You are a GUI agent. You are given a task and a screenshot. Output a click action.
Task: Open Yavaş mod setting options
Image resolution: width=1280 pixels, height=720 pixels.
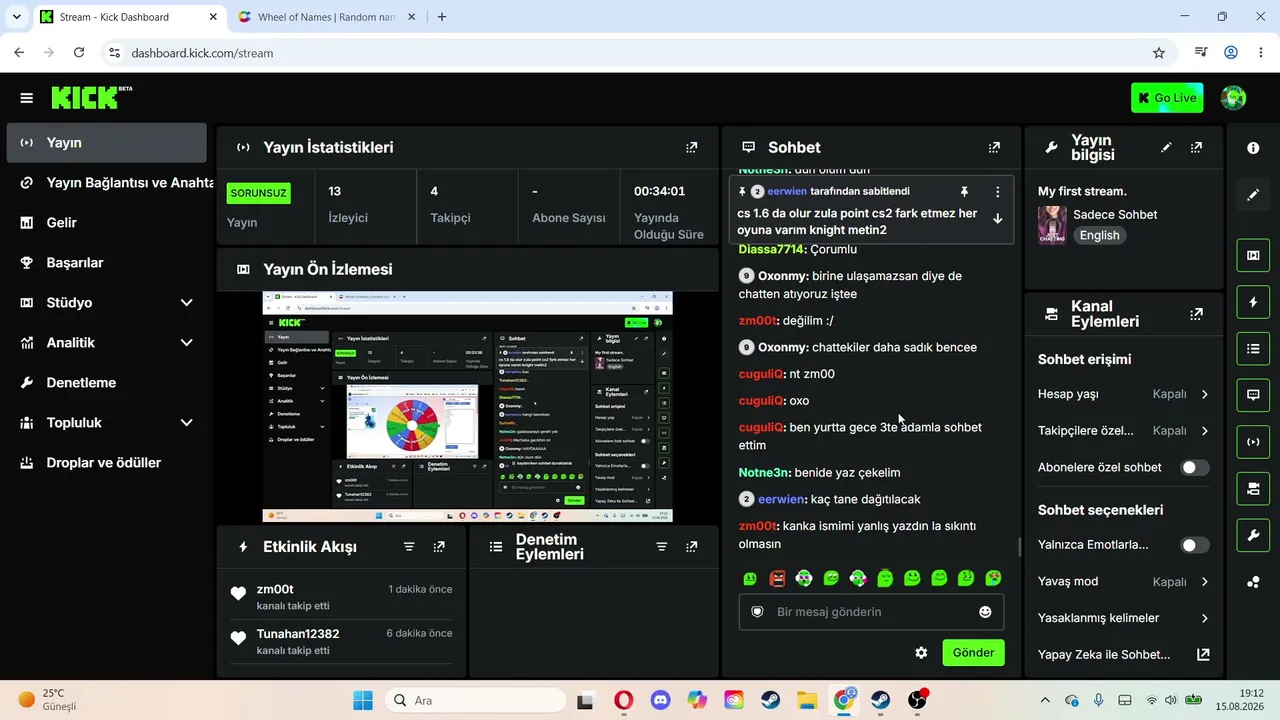pyautogui.click(x=1123, y=582)
